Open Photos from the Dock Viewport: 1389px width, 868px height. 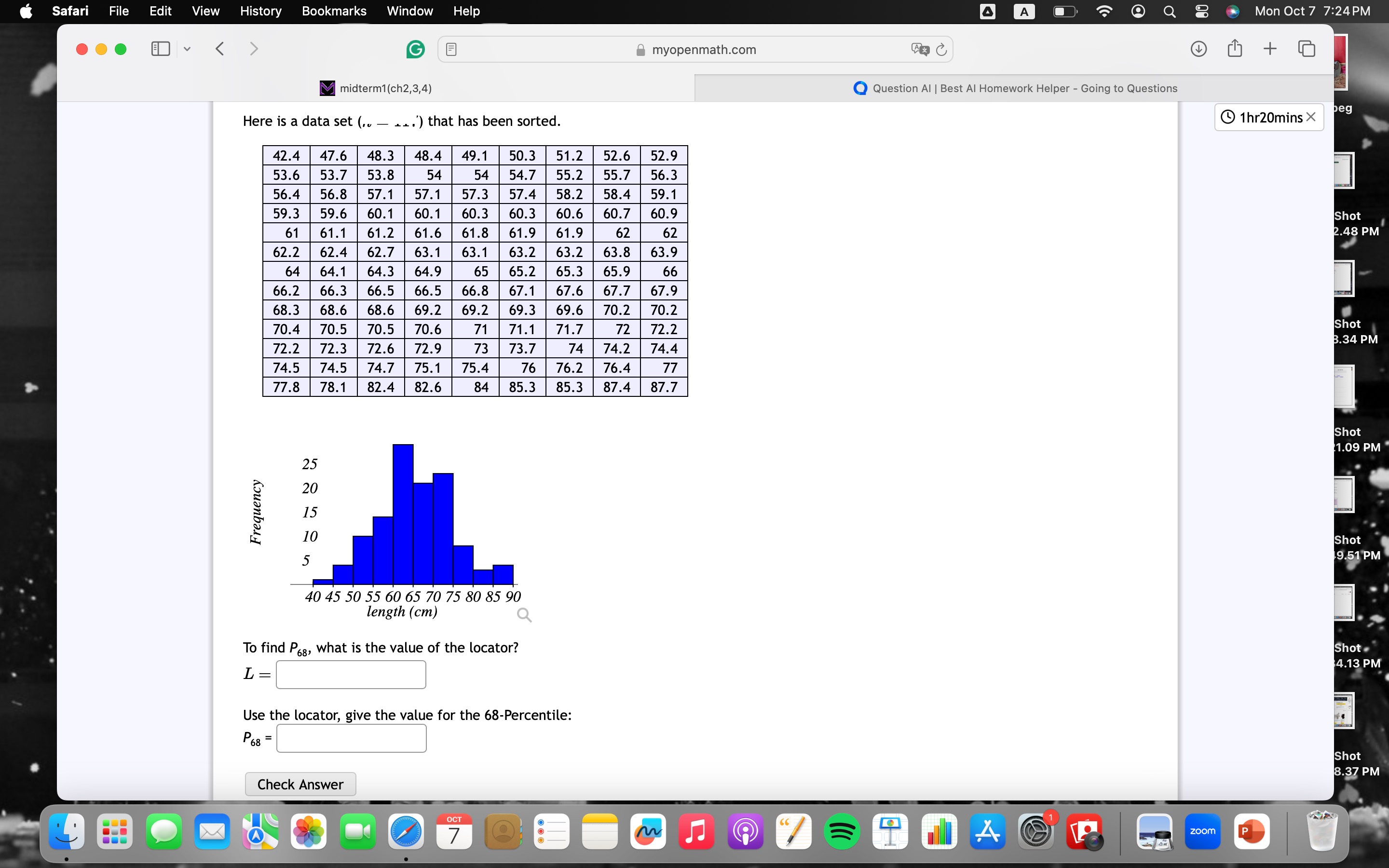(x=309, y=831)
